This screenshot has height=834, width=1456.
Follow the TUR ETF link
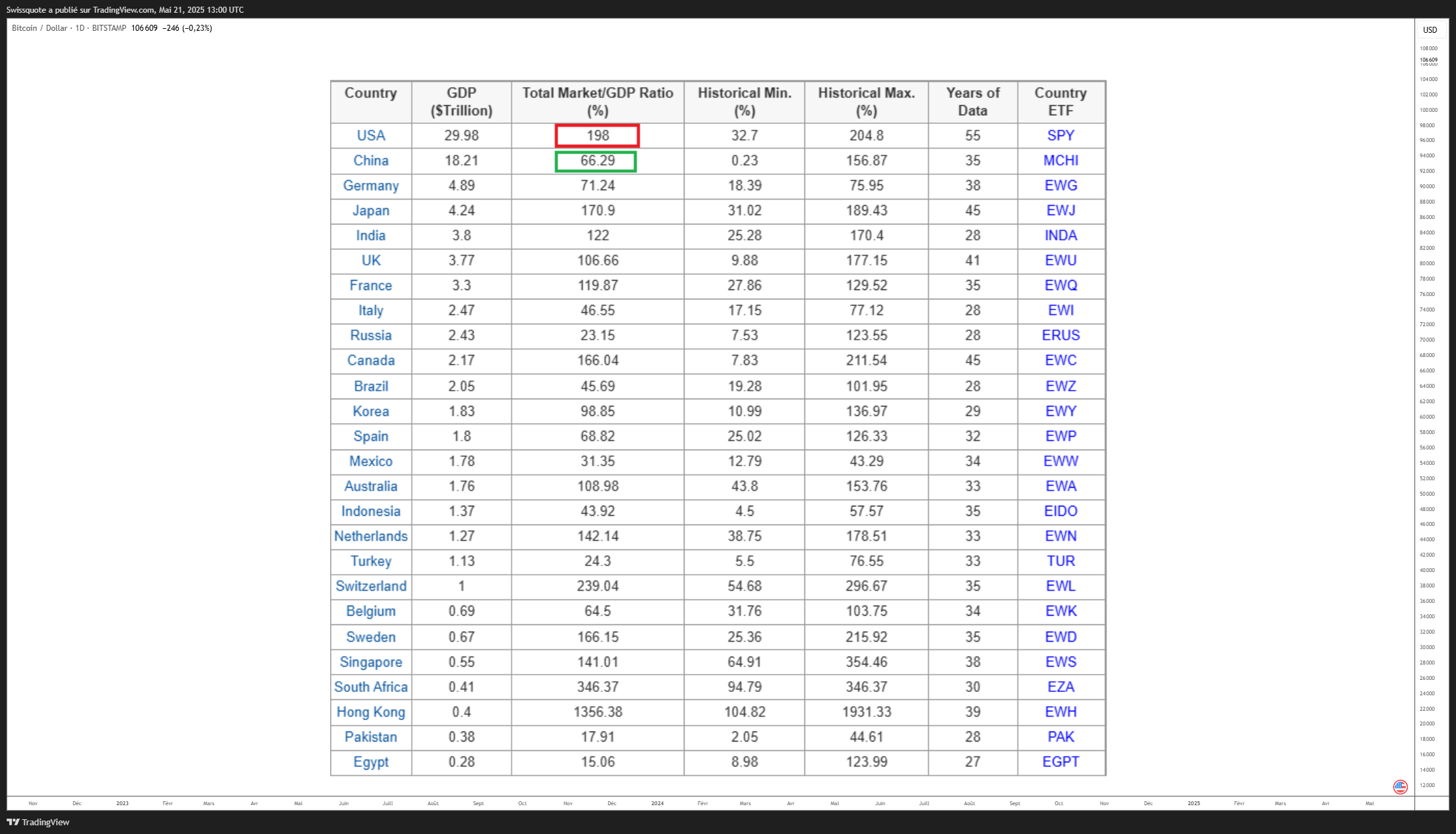[x=1061, y=561]
